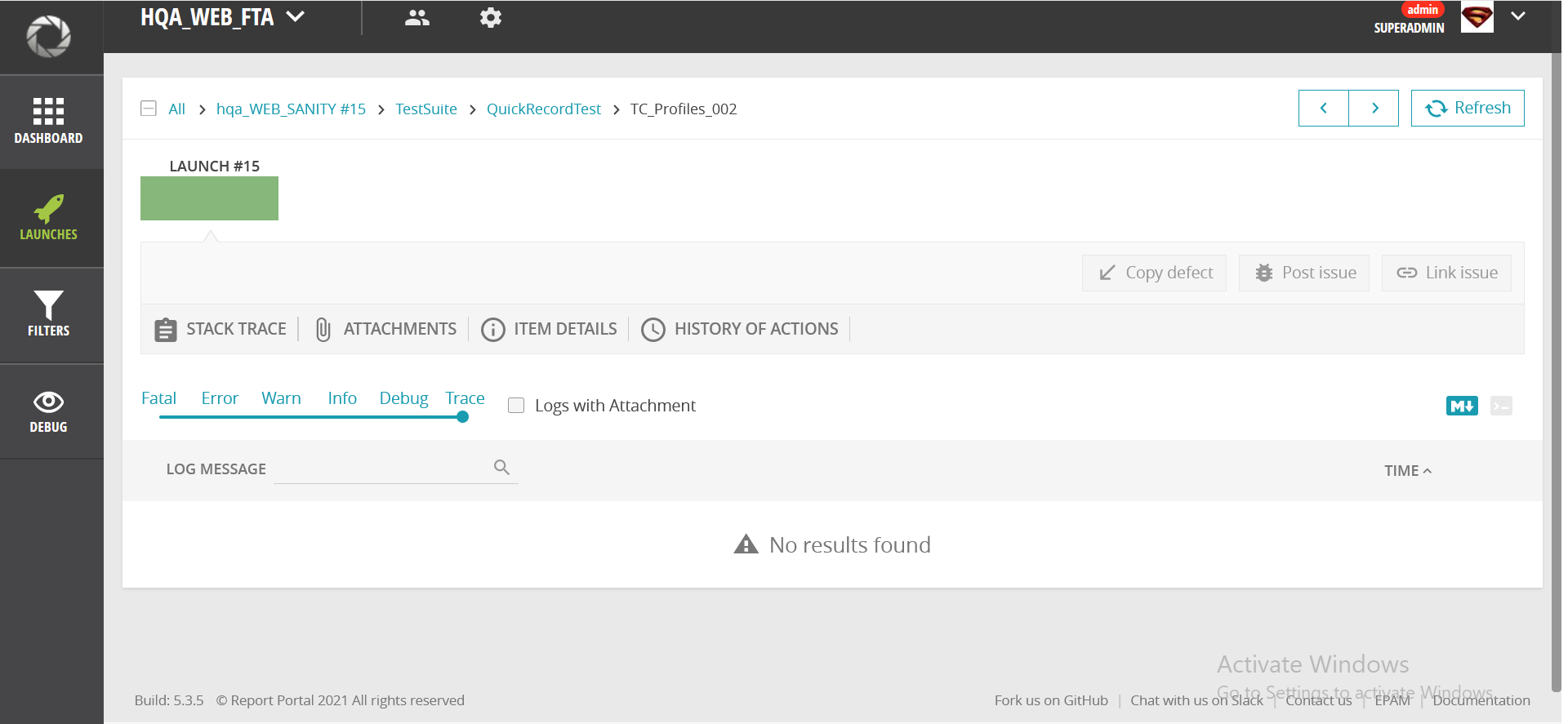Viewport: 1568px width, 724px height.
Task: Go to next test item arrow
Action: pyautogui.click(x=1374, y=108)
